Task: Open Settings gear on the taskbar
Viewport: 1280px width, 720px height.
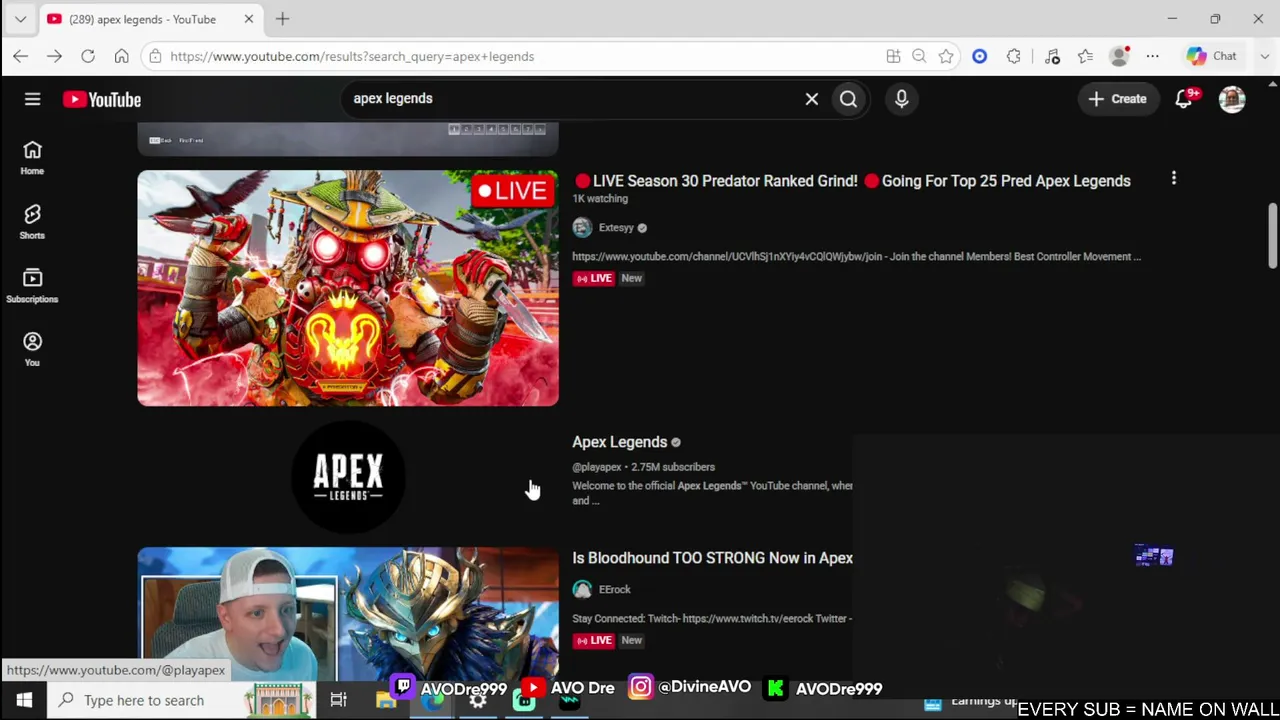Action: [478, 700]
